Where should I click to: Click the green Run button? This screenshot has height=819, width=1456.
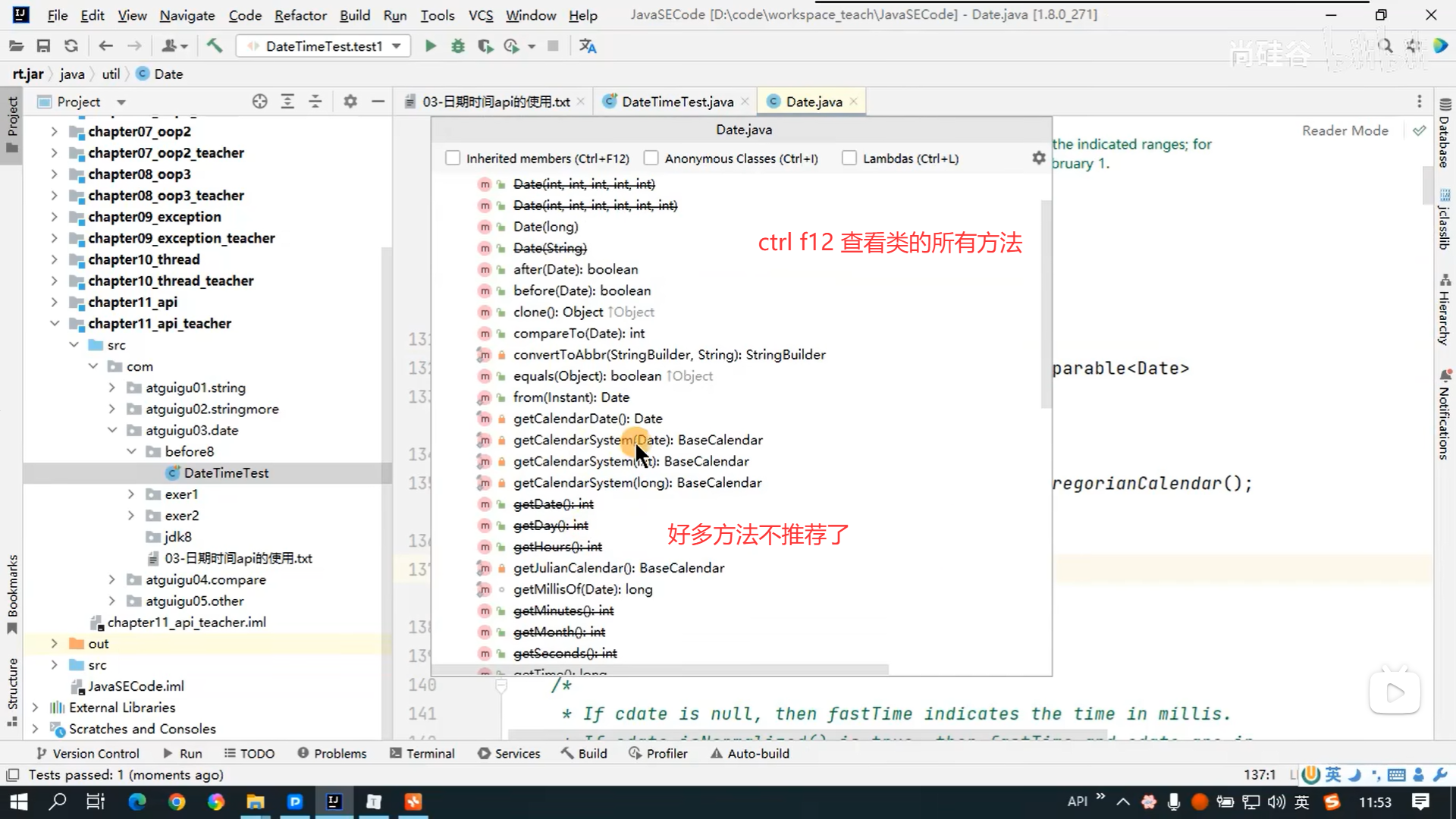click(430, 46)
